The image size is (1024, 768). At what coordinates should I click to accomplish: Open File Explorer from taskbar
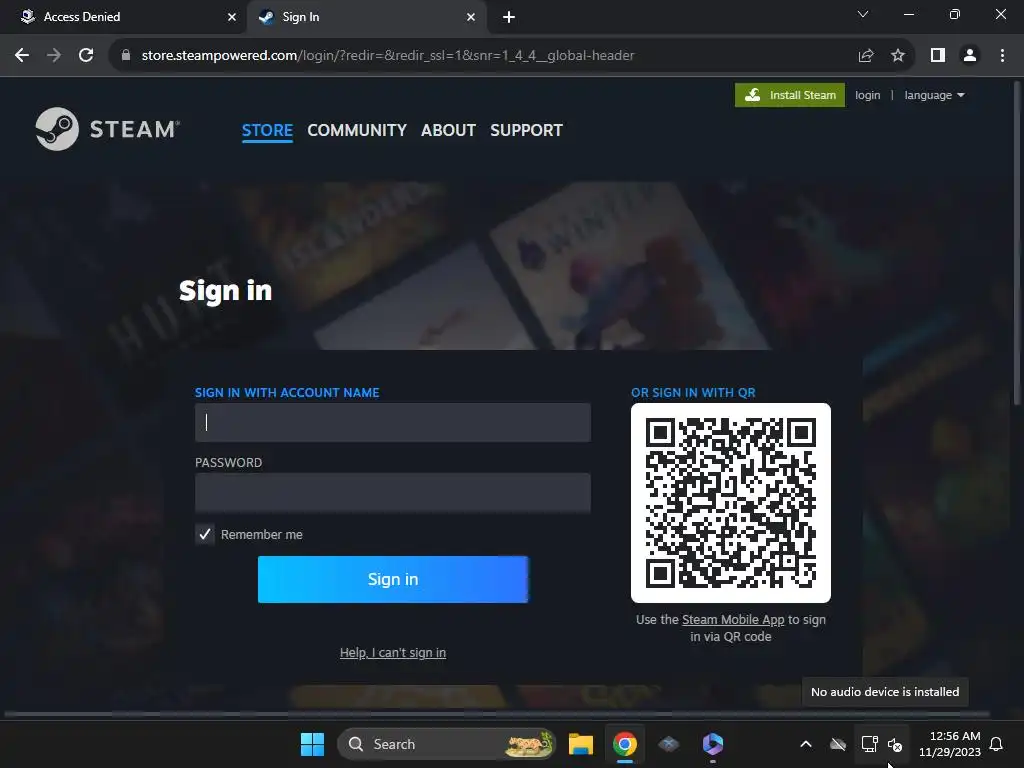tap(581, 744)
